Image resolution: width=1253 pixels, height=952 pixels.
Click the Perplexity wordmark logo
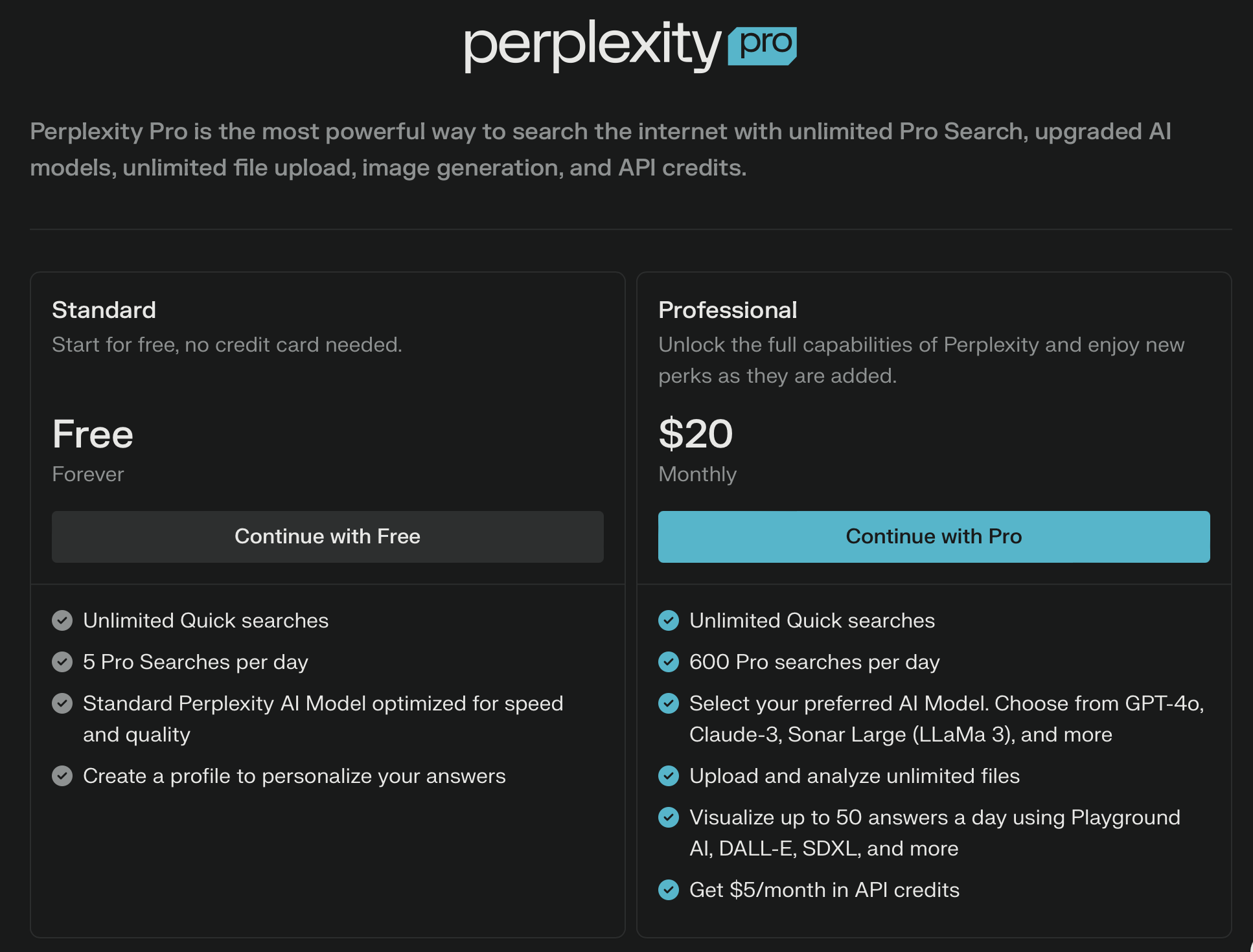pyautogui.click(x=592, y=45)
